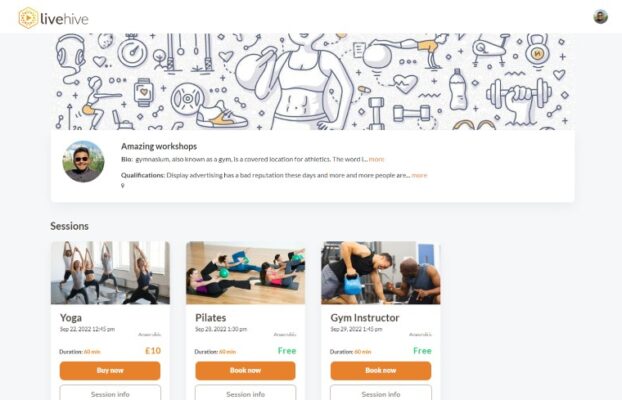Click the Buy now button for Yoga
The image size is (622, 400).
pos(110,371)
